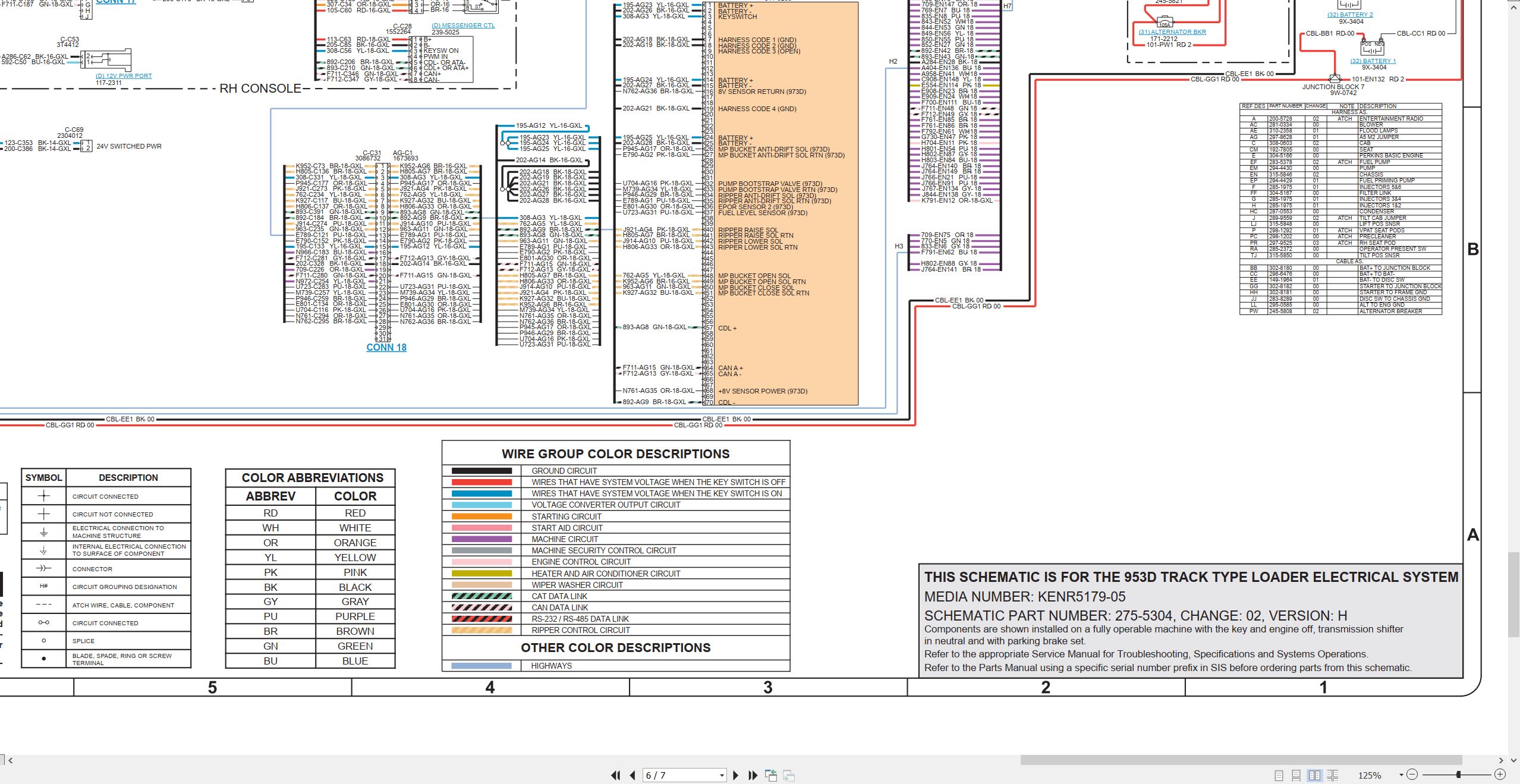Click the 125% zoom value
Screen dimensions: 1520x784
click(x=1370, y=775)
